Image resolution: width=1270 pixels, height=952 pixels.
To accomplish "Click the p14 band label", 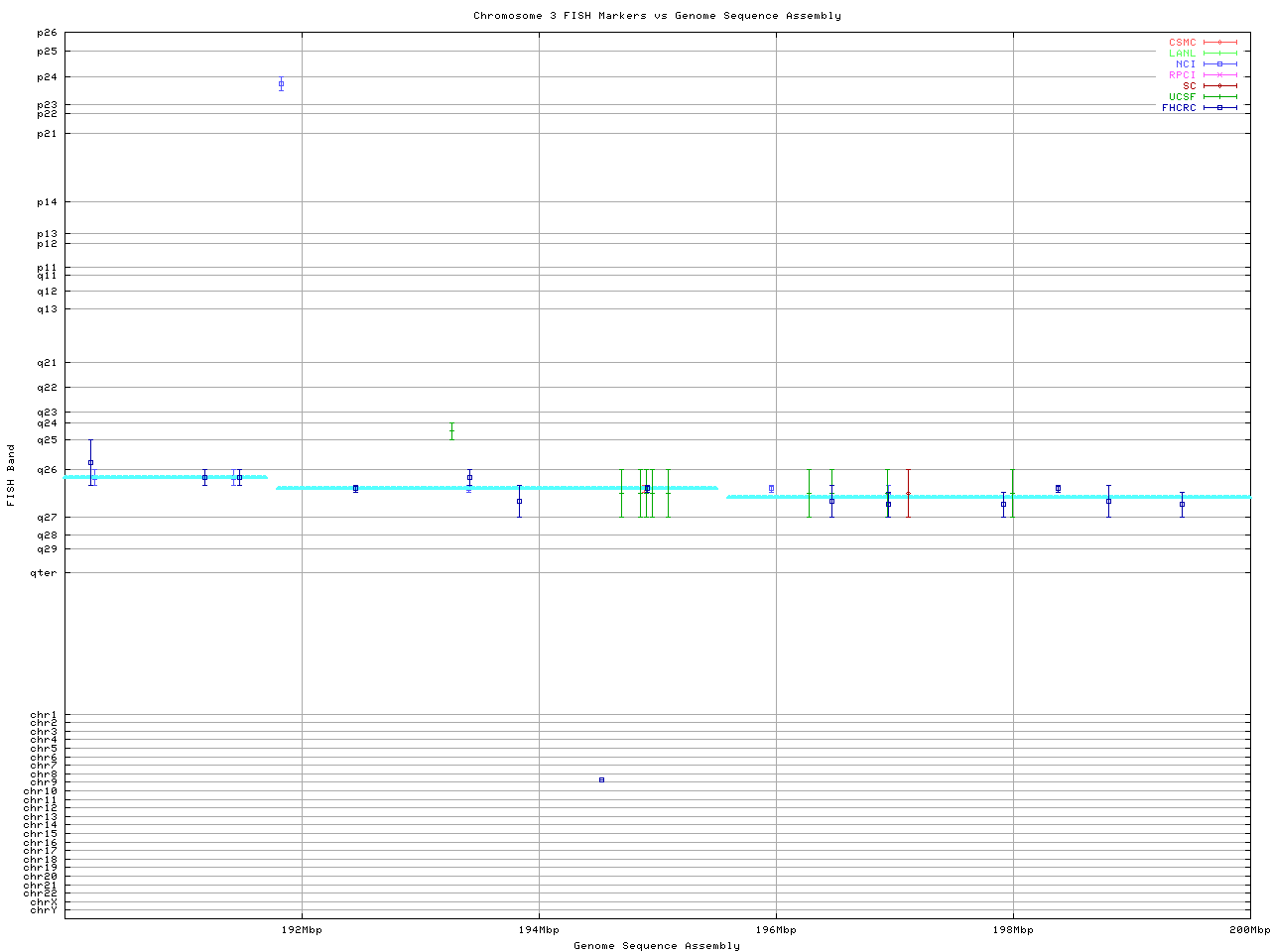I will 48,202.
